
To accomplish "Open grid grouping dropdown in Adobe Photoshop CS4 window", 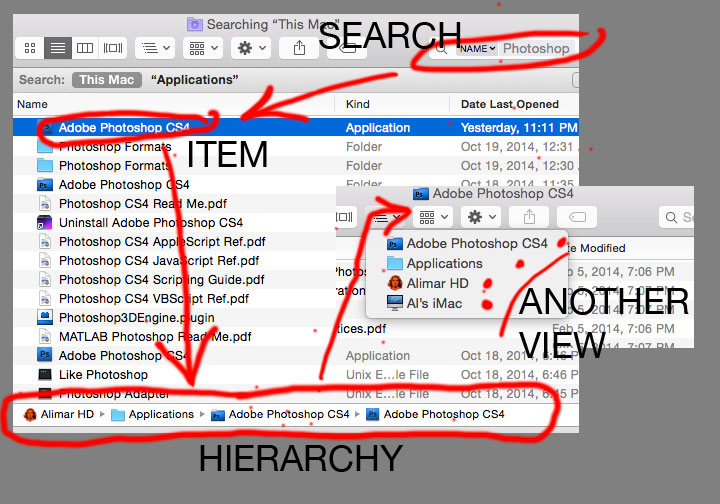I will pos(433,217).
